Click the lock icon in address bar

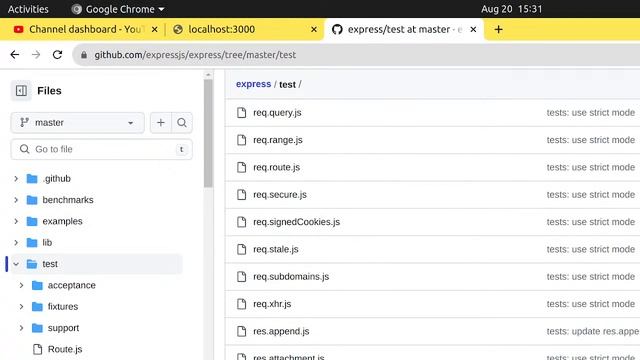point(84,55)
